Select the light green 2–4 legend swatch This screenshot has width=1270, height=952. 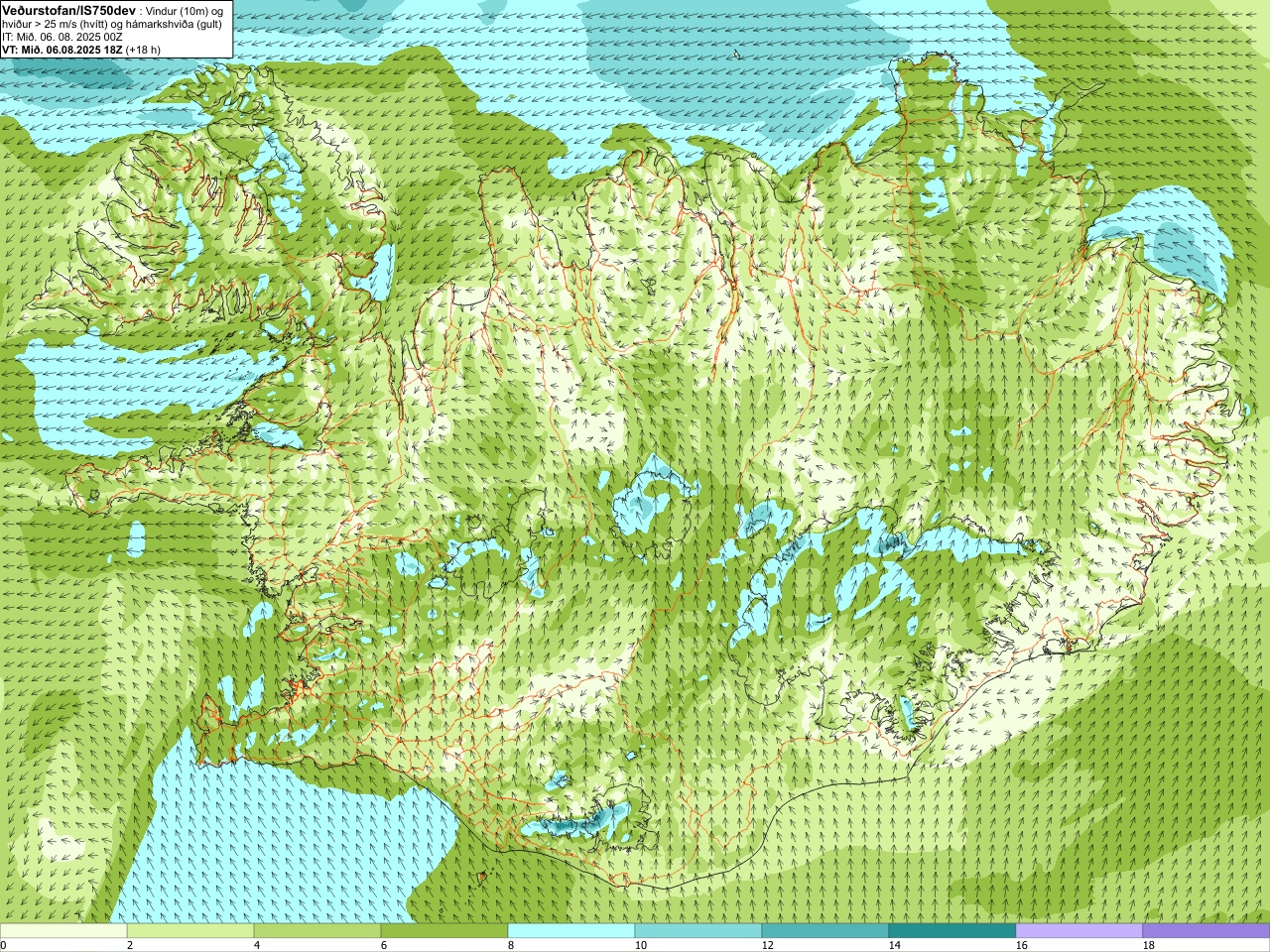(x=190, y=931)
